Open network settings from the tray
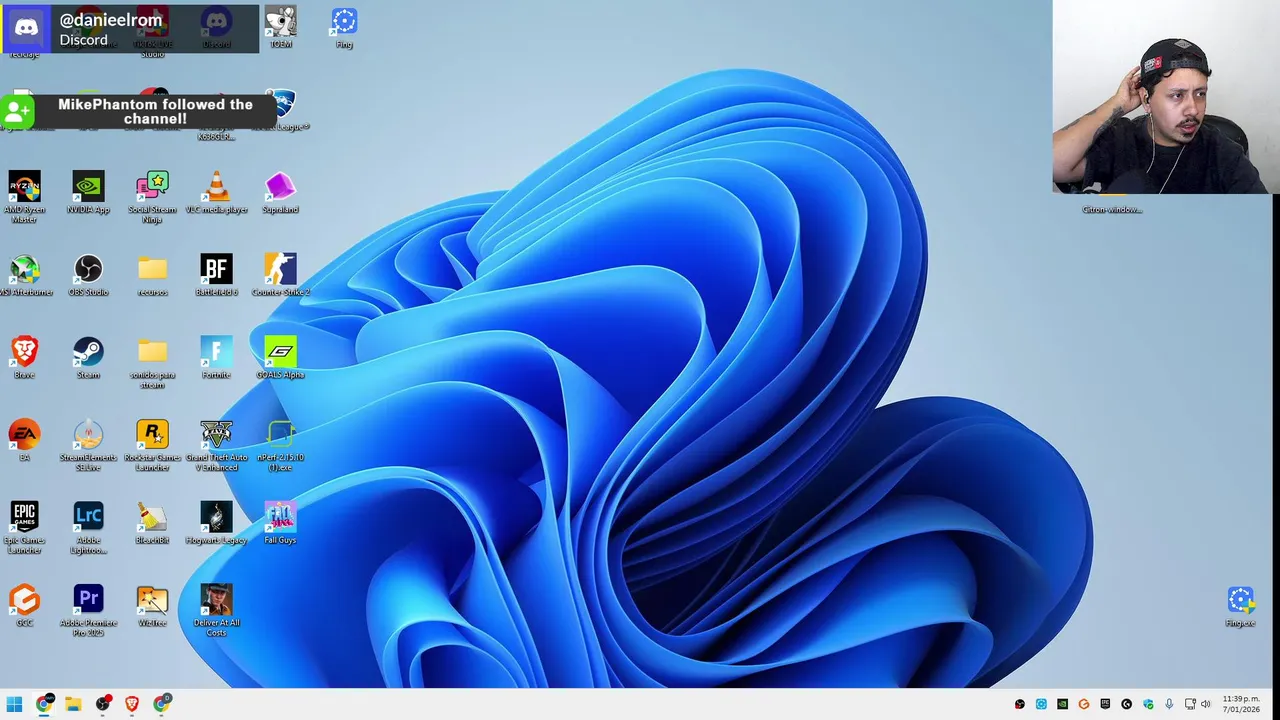Viewport: 1280px width, 720px height. [x=1190, y=704]
